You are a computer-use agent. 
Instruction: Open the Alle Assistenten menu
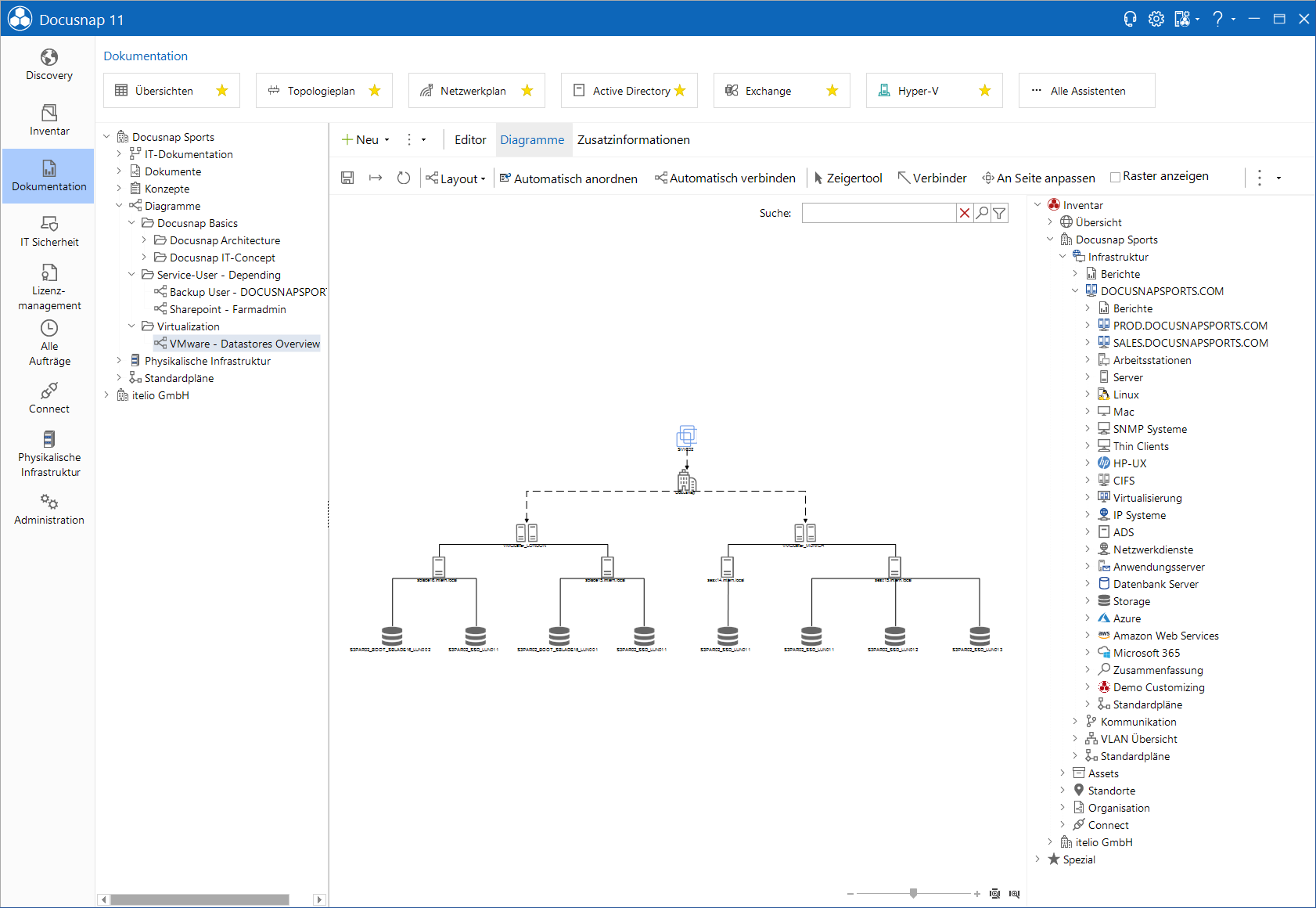[1087, 91]
